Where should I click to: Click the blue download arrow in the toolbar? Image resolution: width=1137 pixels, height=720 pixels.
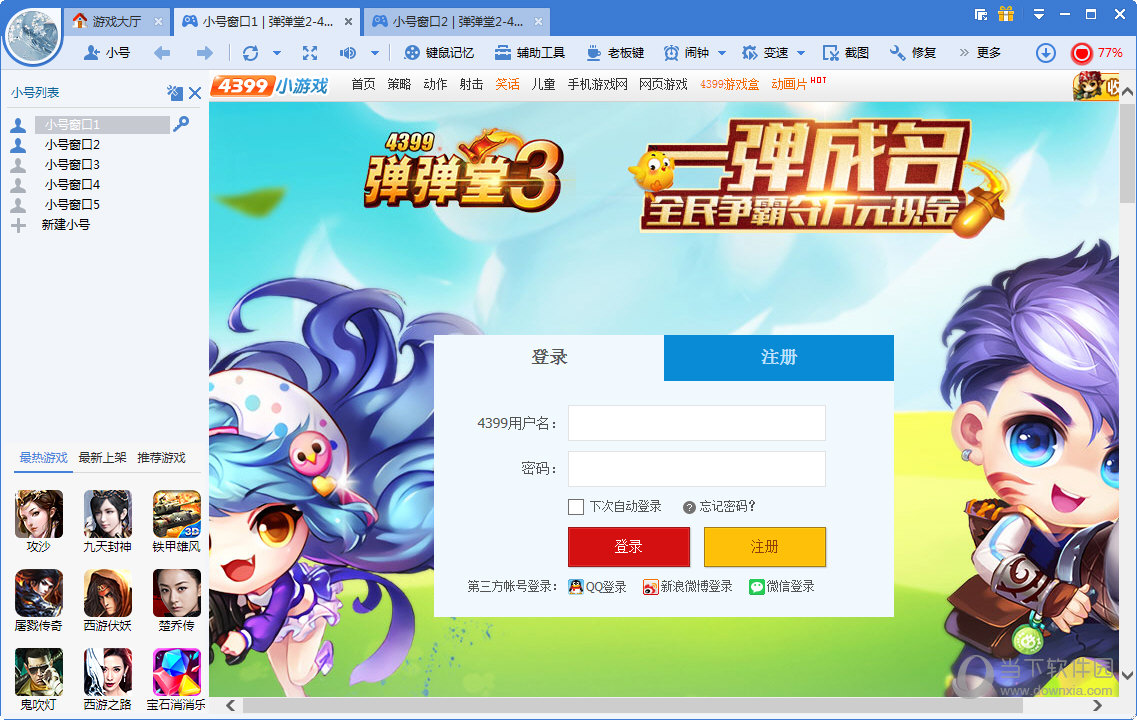pos(1047,52)
